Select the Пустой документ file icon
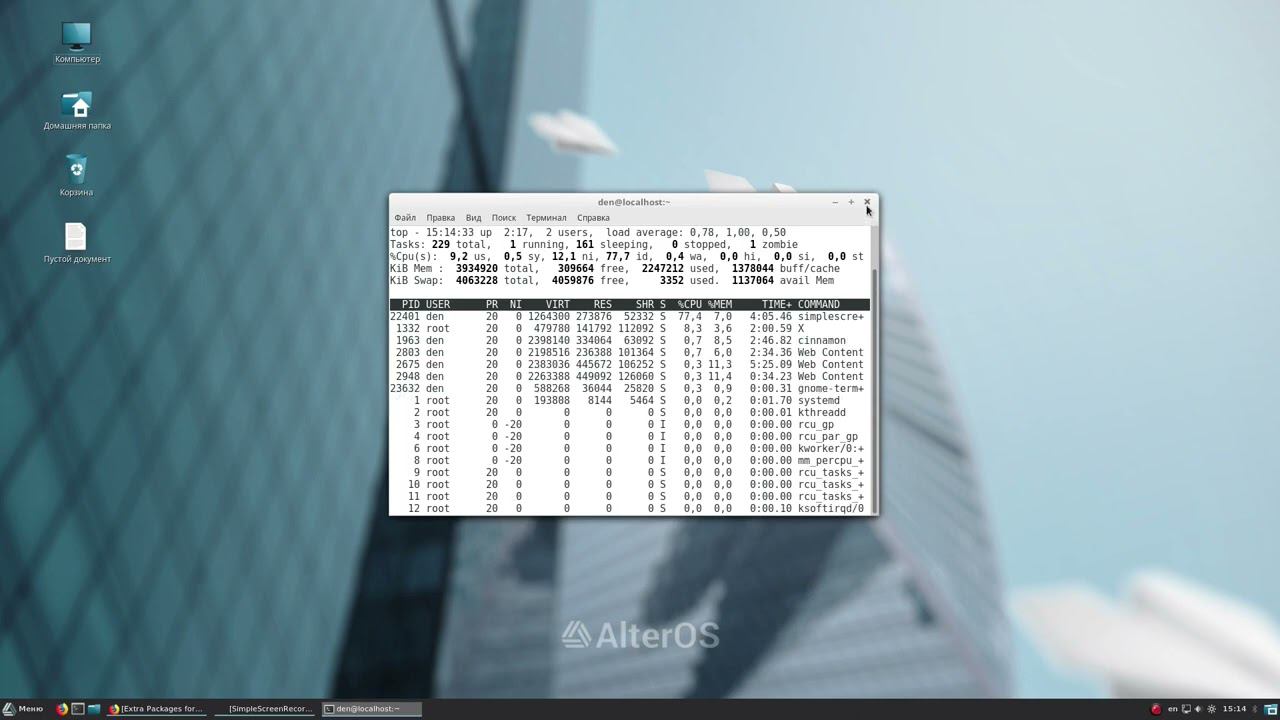Image resolution: width=1280 pixels, height=720 pixels. (77, 243)
